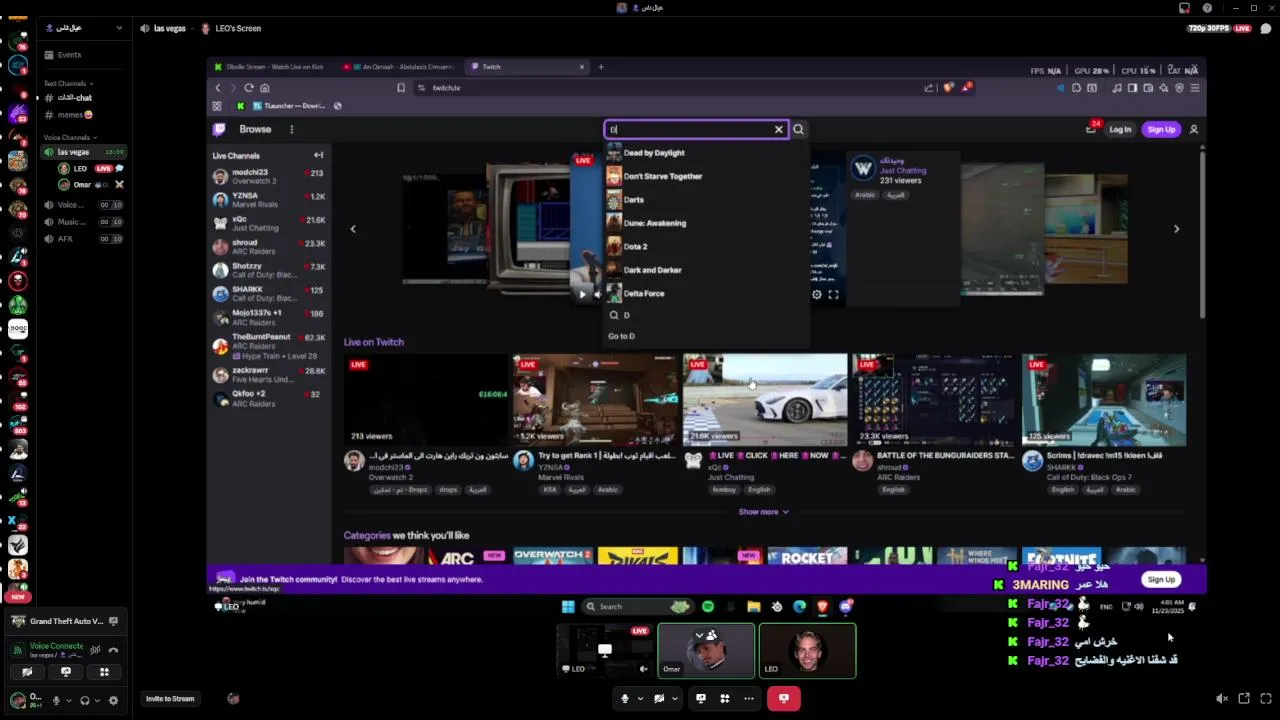Click Twitch page scrollbar in shared screen
Image resolution: width=1280 pixels, height=720 pixels.
tap(1202, 233)
